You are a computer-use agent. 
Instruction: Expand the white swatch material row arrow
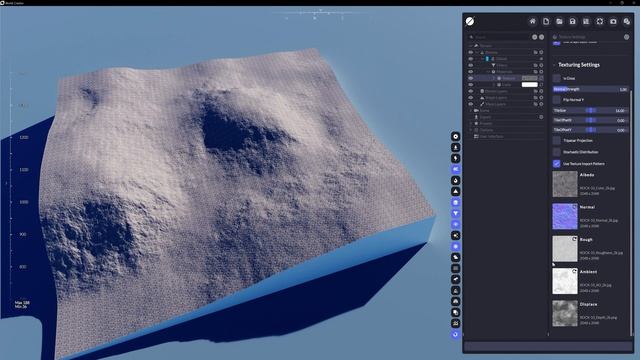[493, 84]
